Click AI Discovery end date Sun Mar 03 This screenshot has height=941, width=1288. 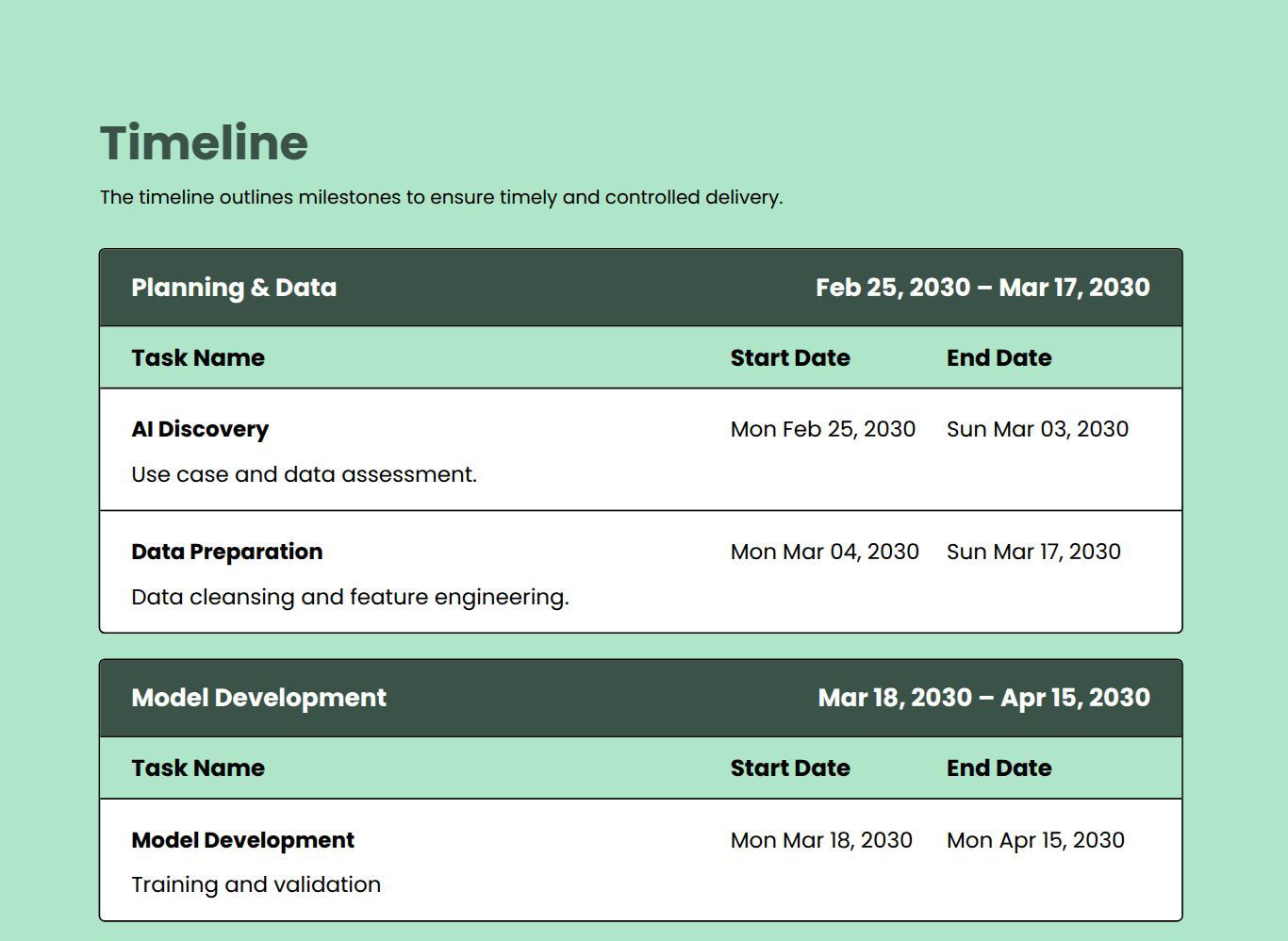click(1037, 429)
